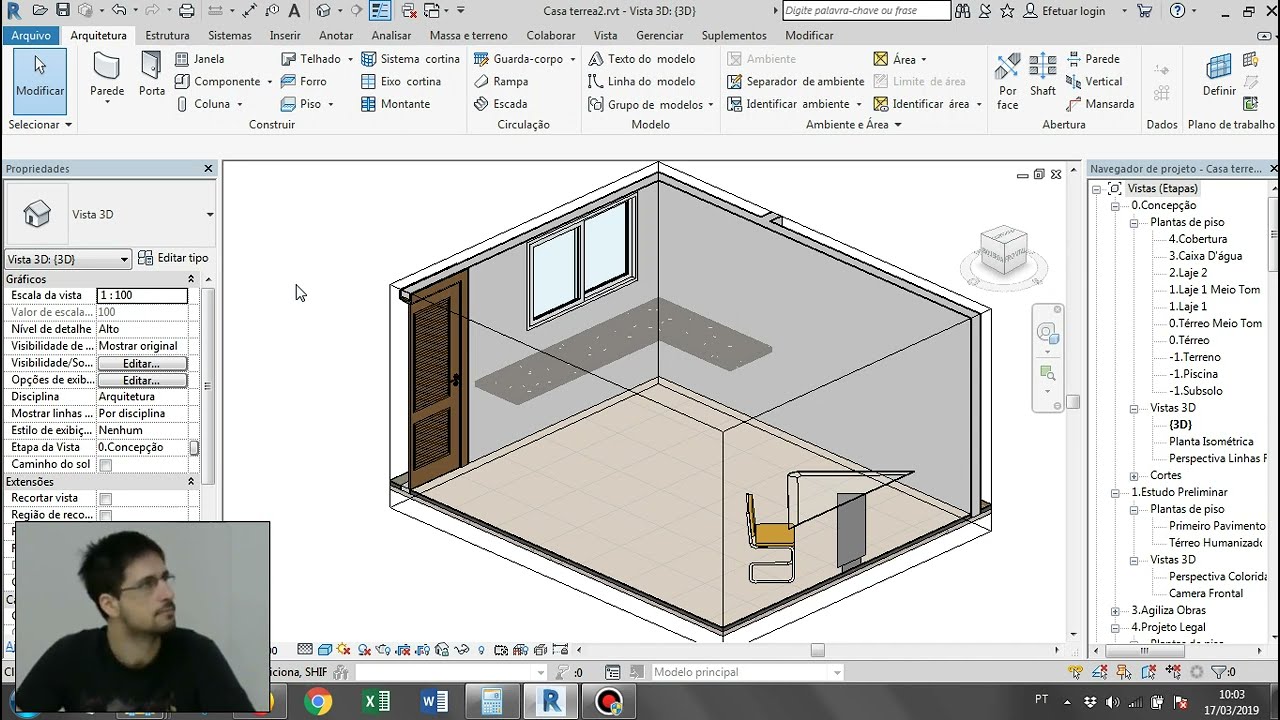Image resolution: width=1280 pixels, height=720 pixels.
Task: Switch to the Estrutura ribbon tab
Action: point(167,35)
